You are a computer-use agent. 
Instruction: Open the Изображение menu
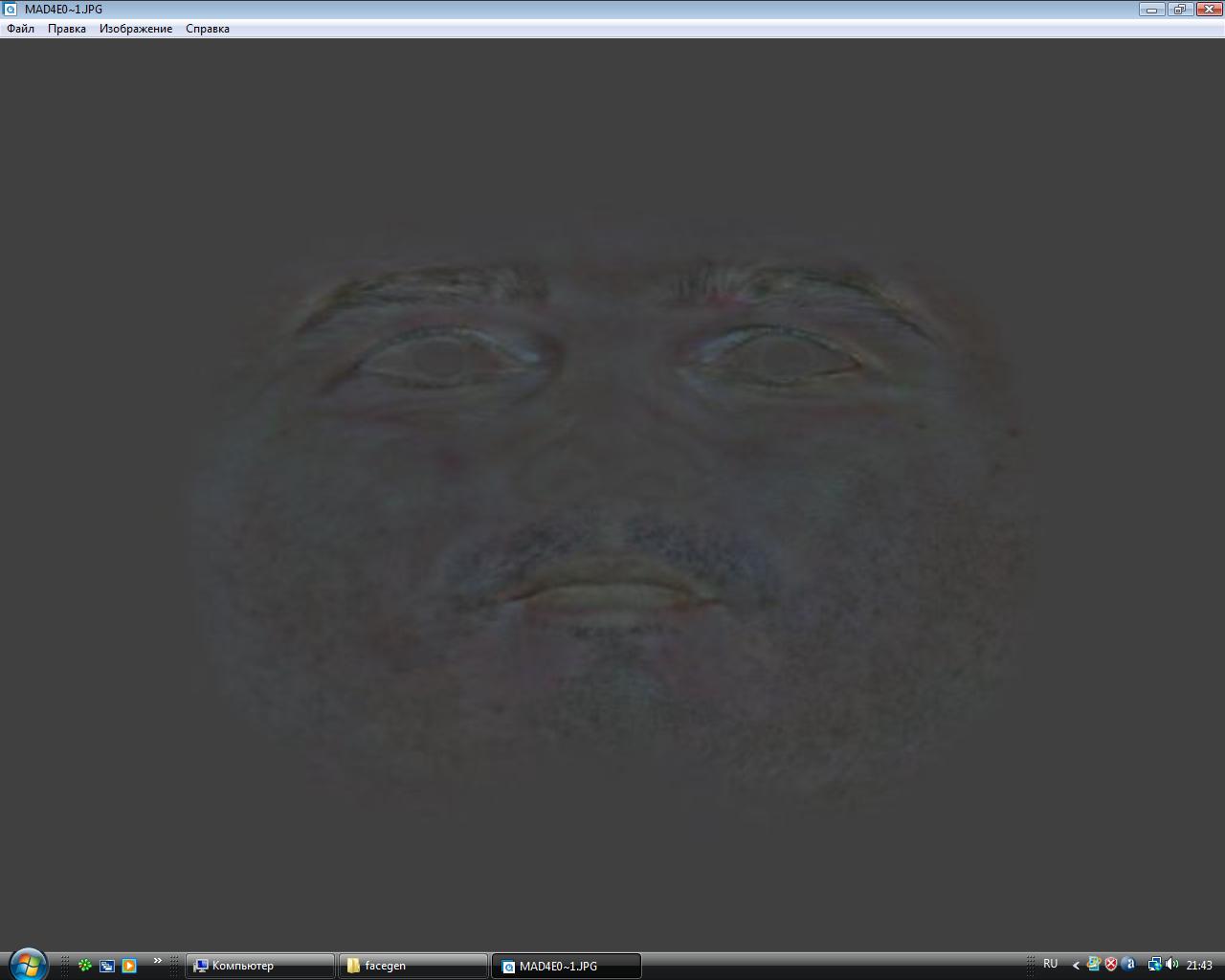coord(136,29)
